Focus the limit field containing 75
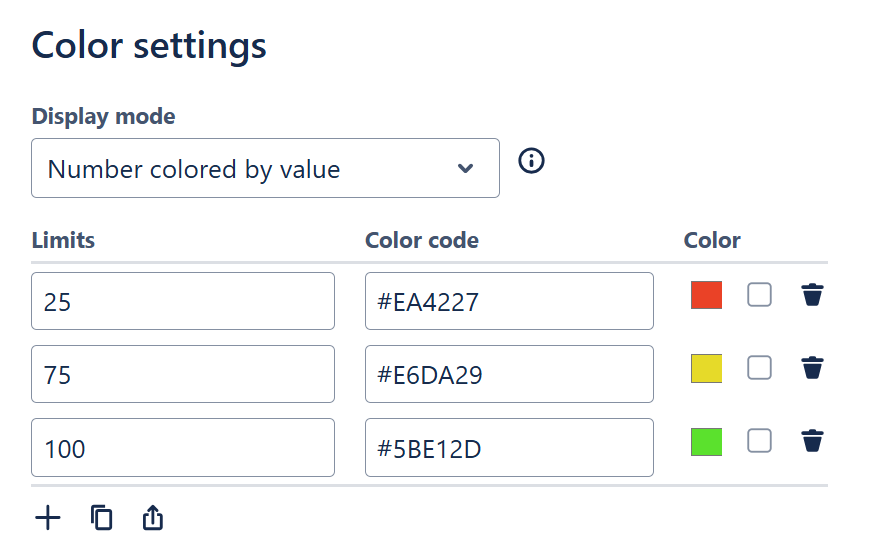The image size is (880, 554). pos(183,374)
